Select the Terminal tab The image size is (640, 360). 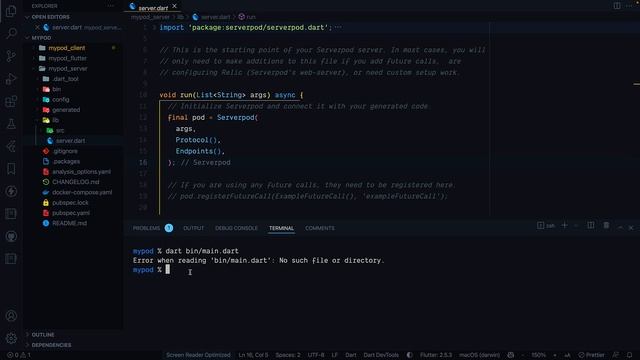click(x=281, y=228)
